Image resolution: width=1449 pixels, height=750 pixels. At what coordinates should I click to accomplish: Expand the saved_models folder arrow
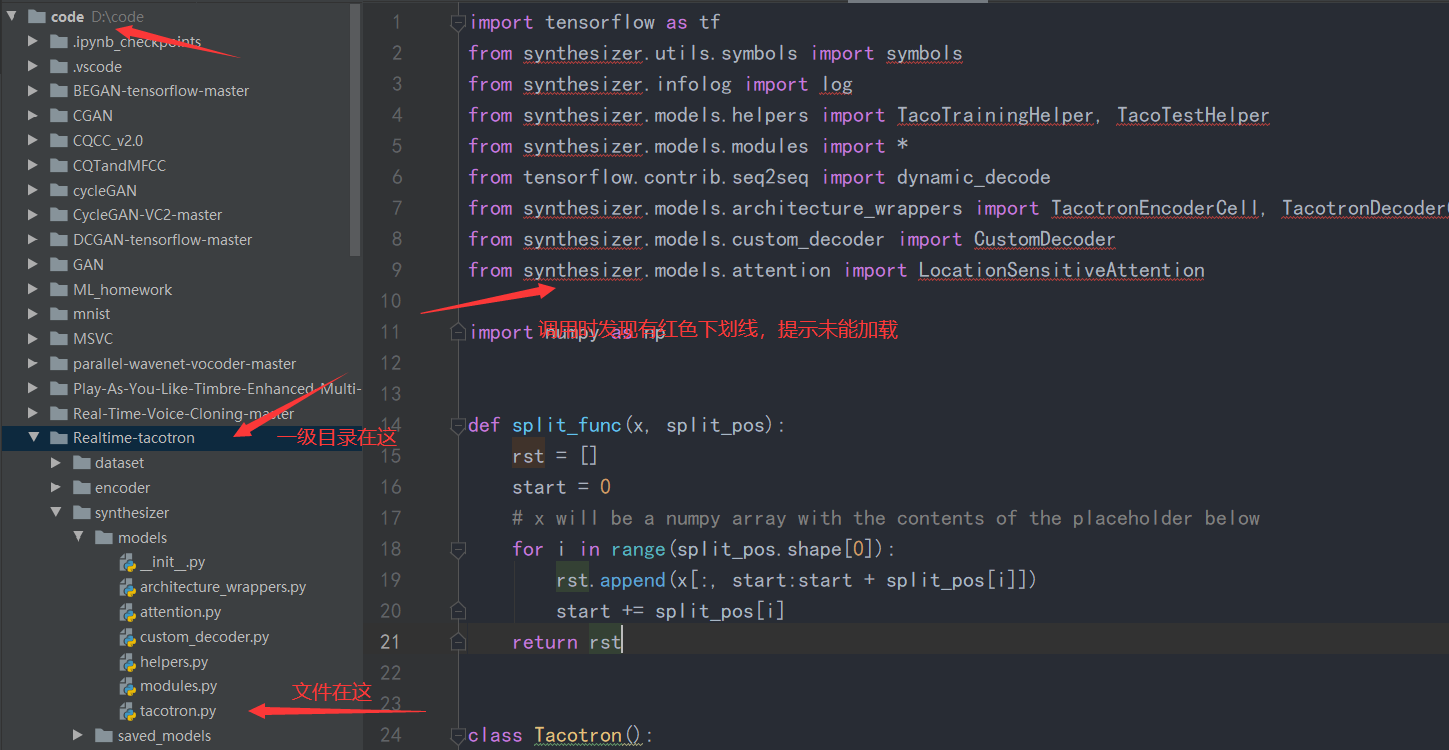78,735
